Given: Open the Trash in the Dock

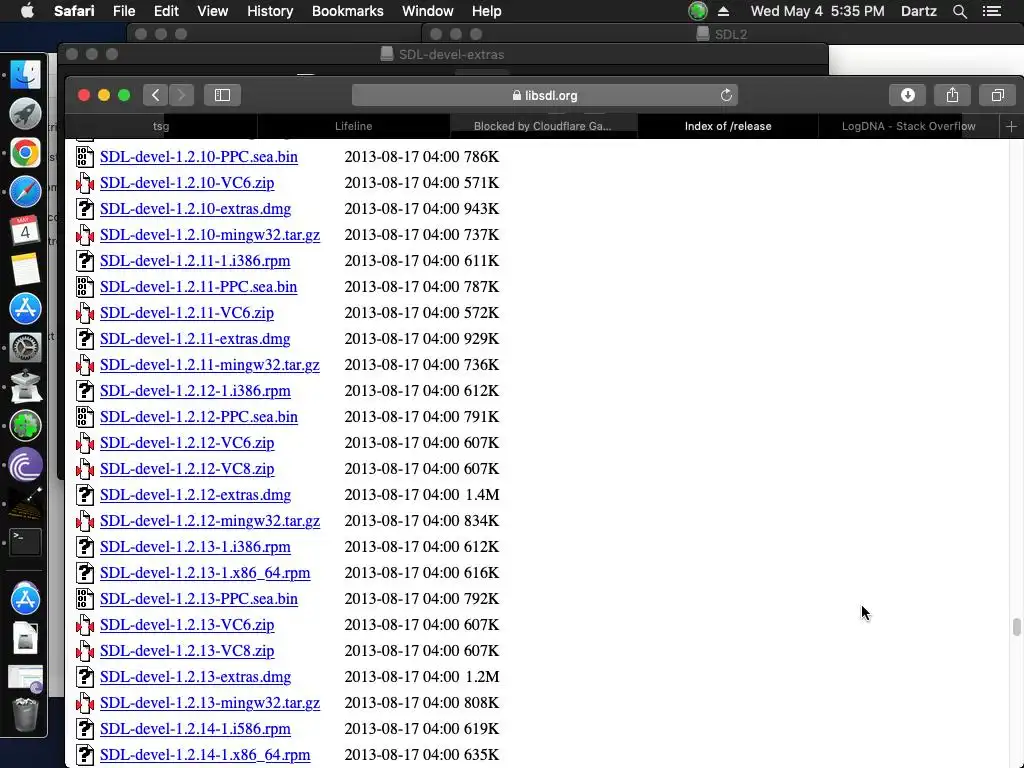Looking at the screenshot, I should [25, 714].
